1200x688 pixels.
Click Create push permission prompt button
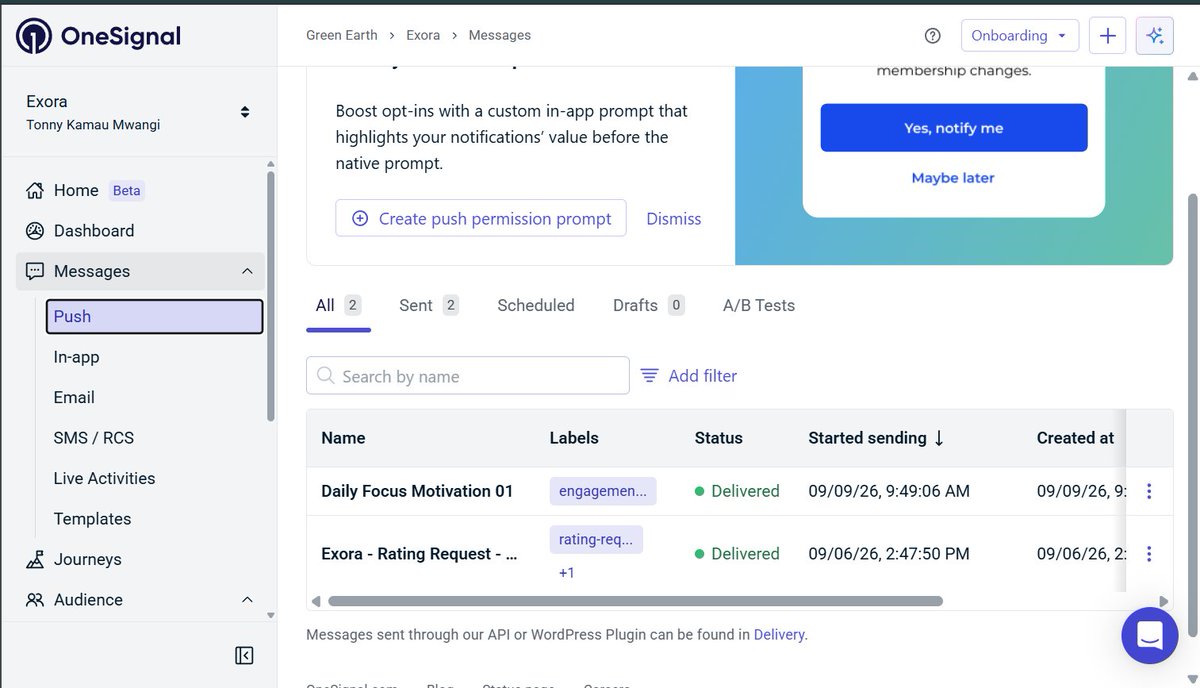click(x=481, y=218)
